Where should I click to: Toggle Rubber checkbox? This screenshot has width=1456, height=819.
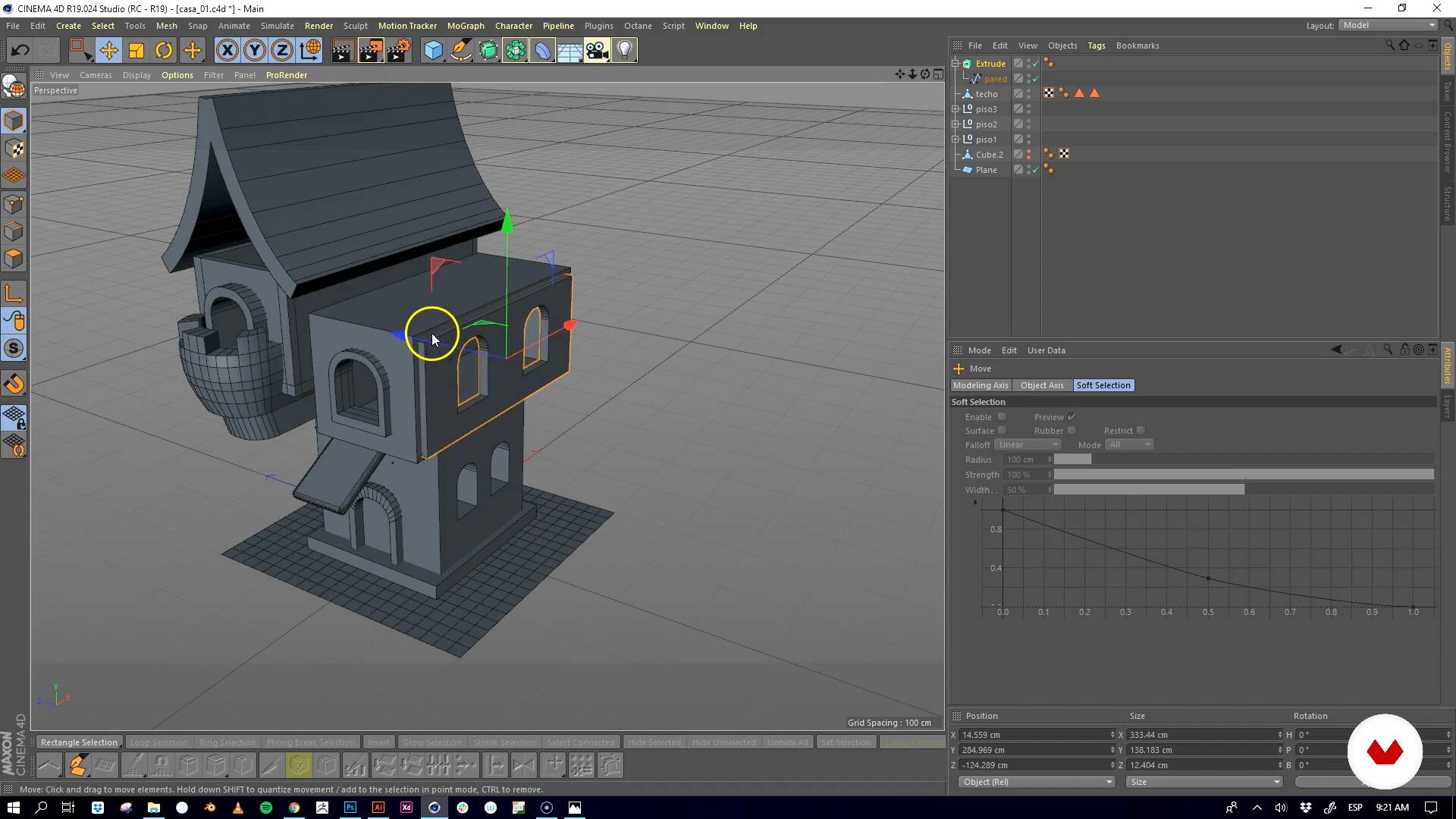click(1072, 431)
